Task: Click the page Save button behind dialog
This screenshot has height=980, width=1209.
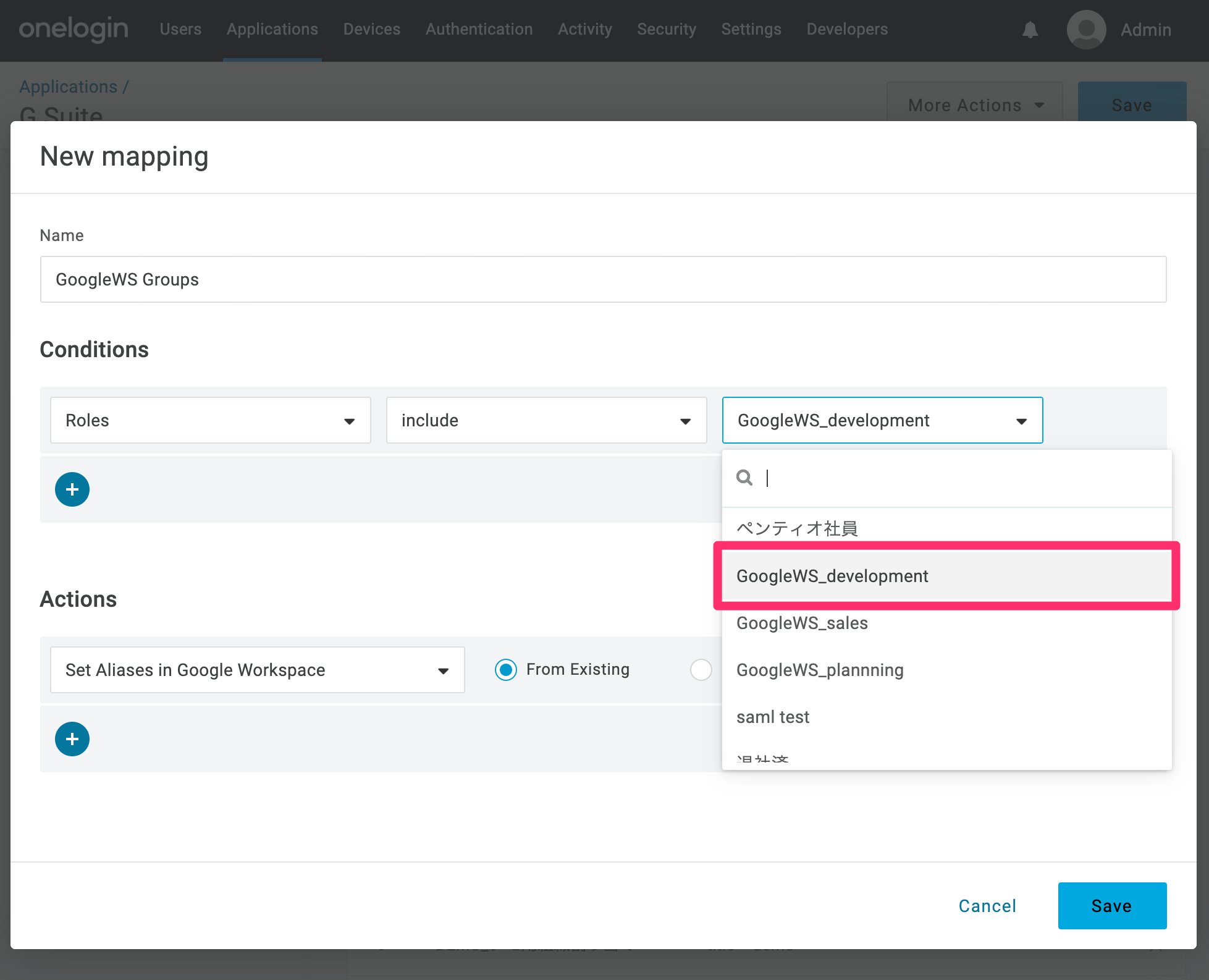Action: tap(1132, 103)
